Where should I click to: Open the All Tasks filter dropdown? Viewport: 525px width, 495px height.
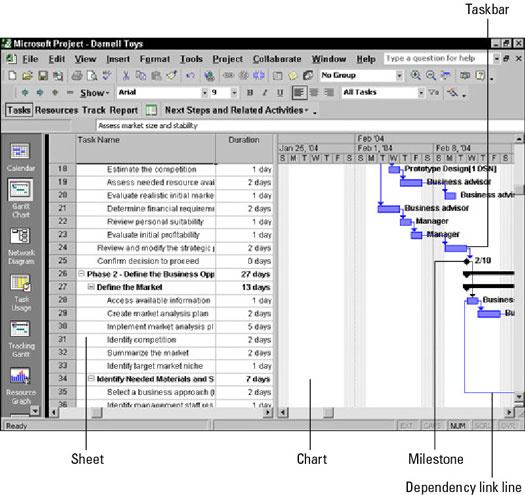[383, 92]
